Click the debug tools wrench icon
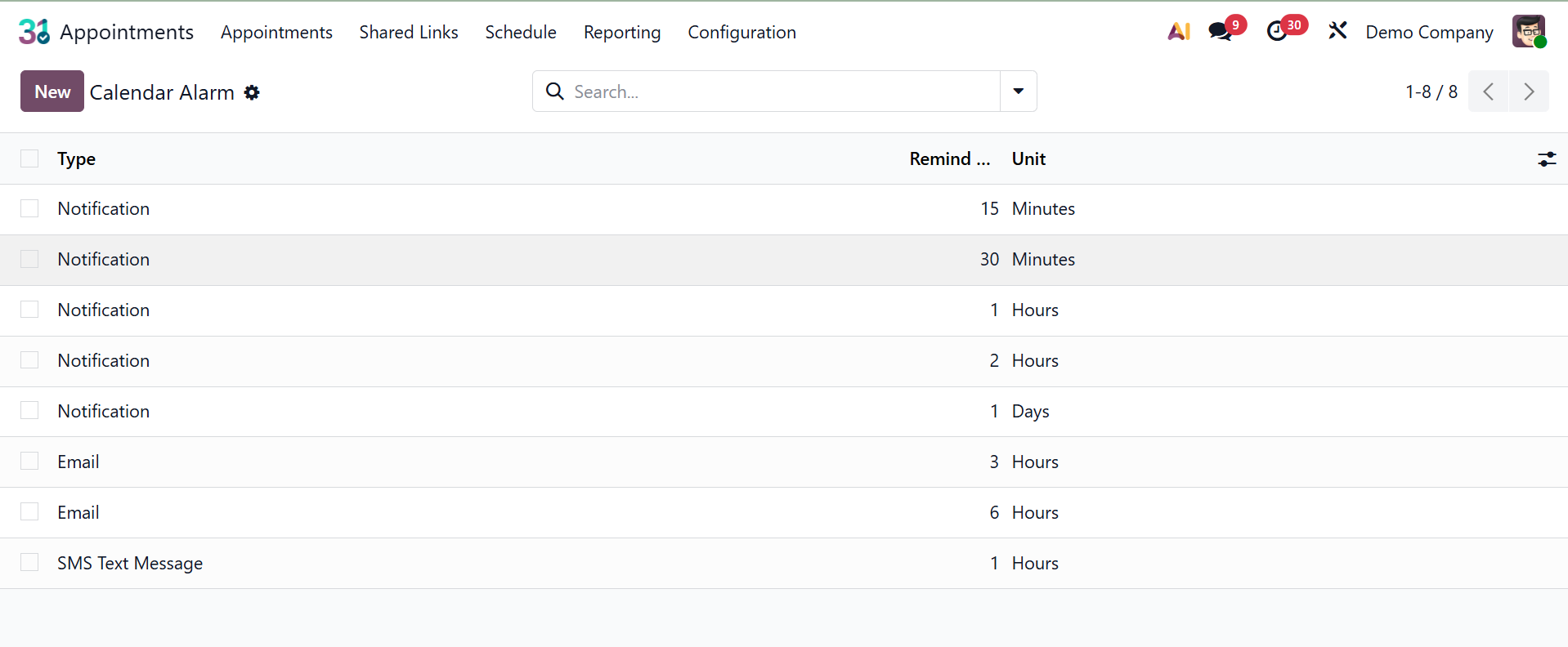This screenshot has height=647, width=1568. click(x=1337, y=32)
